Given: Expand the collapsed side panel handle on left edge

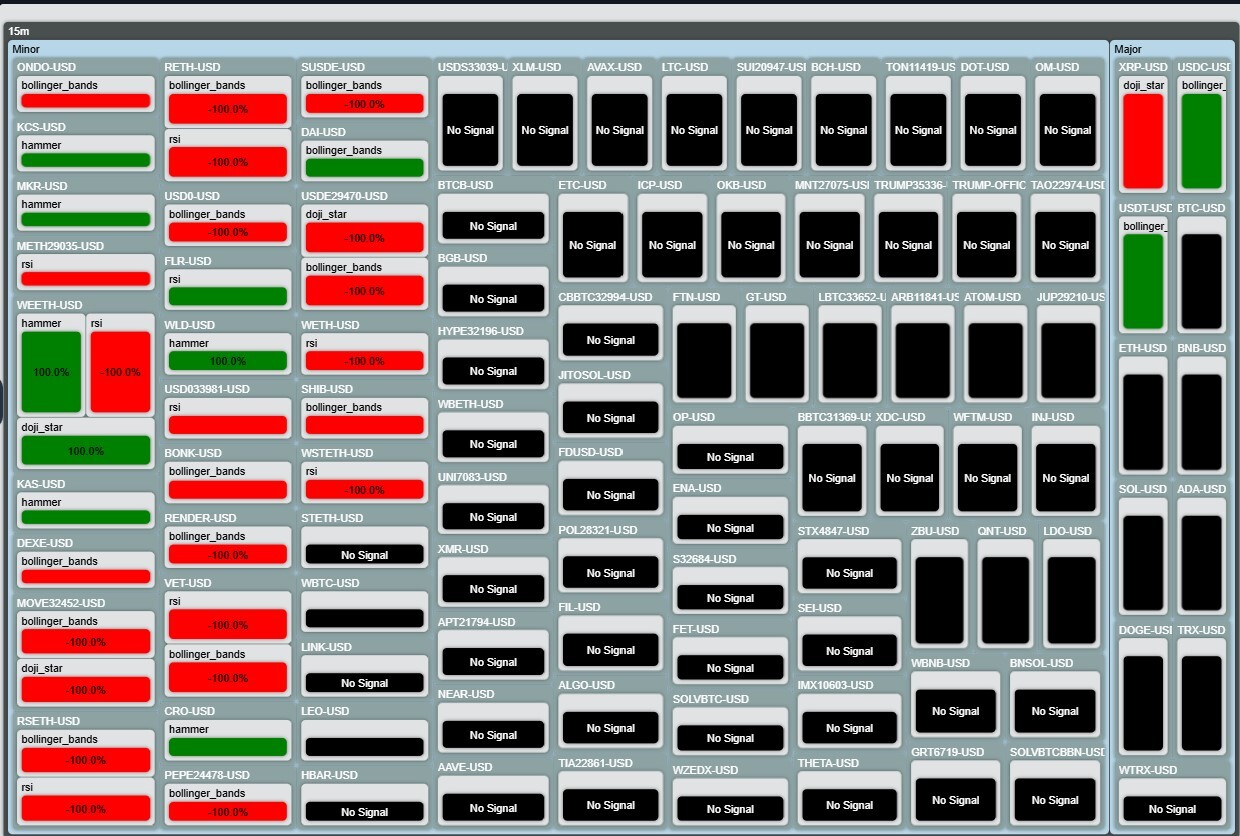Looking at the screenshot, I should tap(2, 400).
